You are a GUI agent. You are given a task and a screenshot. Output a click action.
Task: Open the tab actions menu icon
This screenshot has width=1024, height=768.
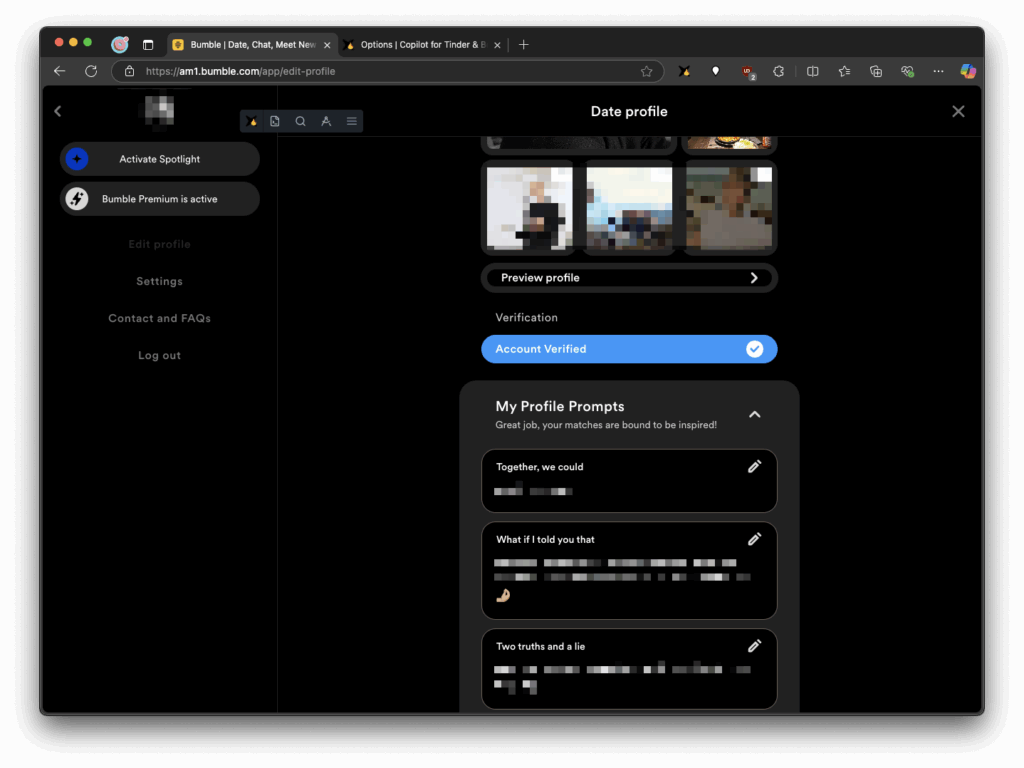coord(148,45)
